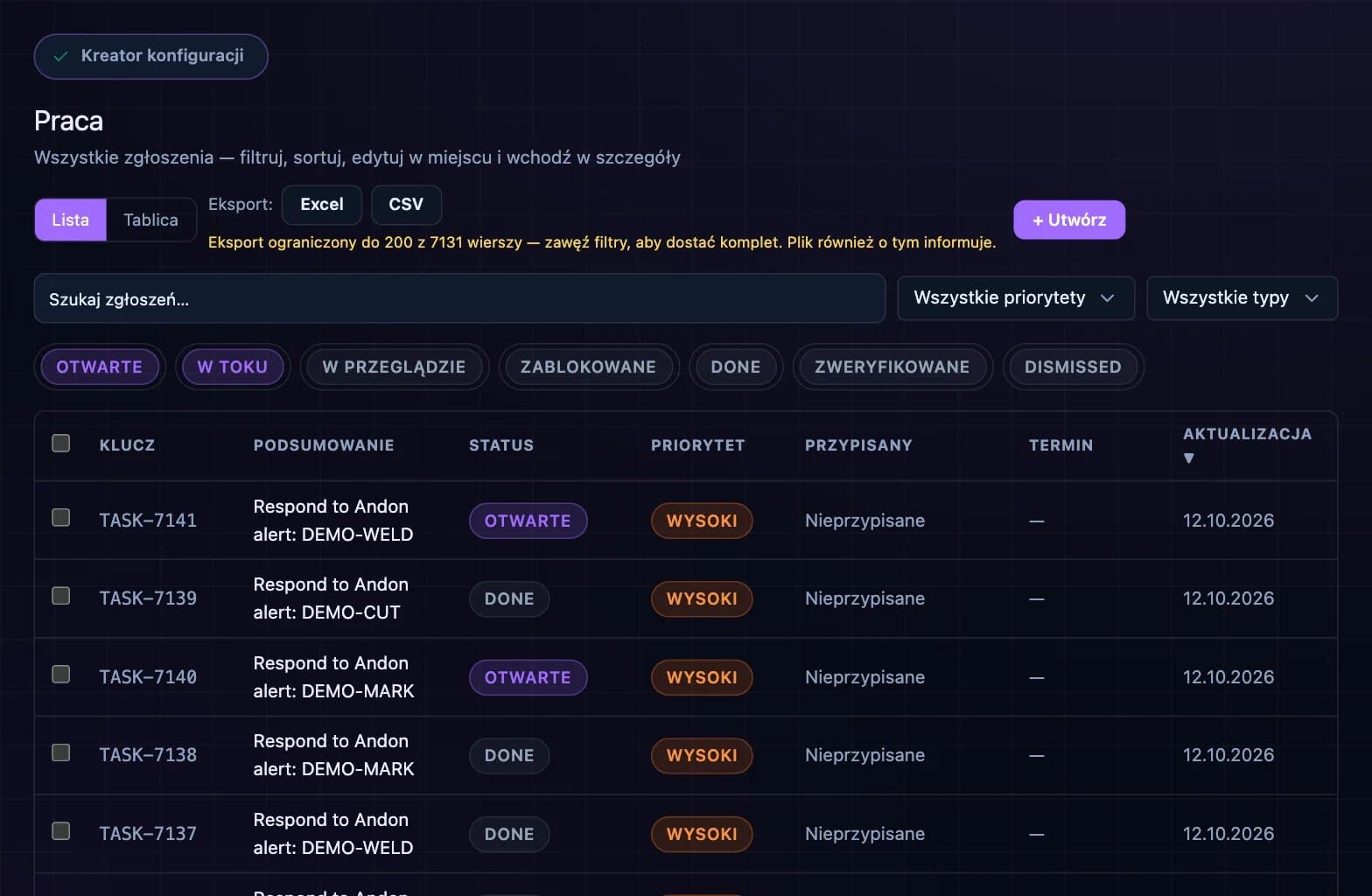Select the checkbox for TASK-7137
This screenshot has height=896, width=1372.
click(x=61, y=830)
